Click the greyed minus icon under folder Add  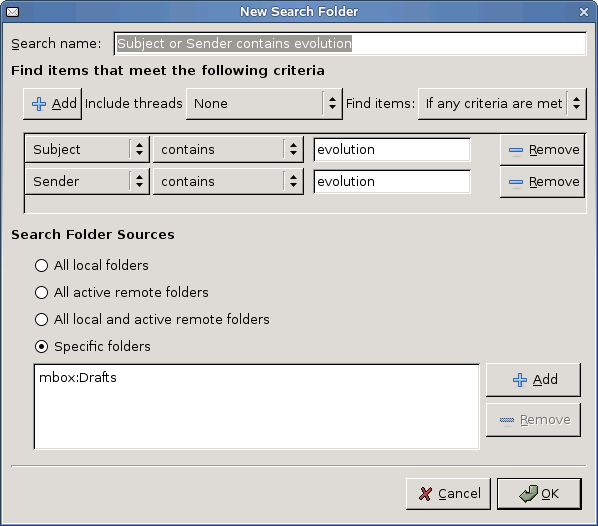click(x=507, y=420)
